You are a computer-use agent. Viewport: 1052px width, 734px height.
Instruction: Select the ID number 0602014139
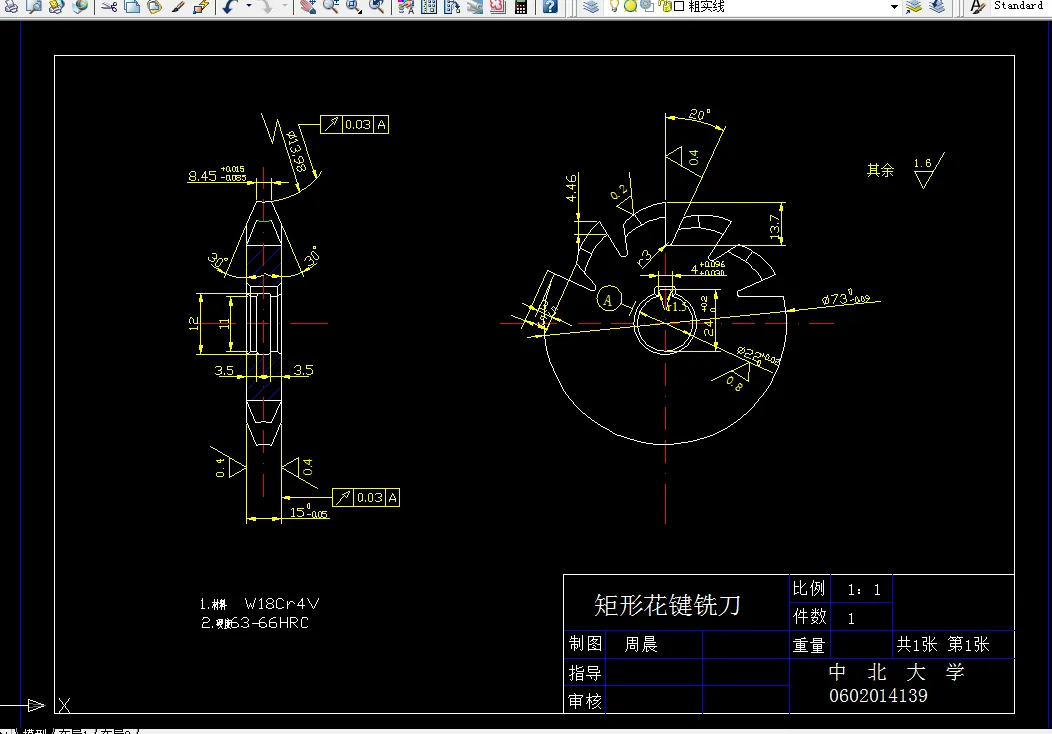878,696
